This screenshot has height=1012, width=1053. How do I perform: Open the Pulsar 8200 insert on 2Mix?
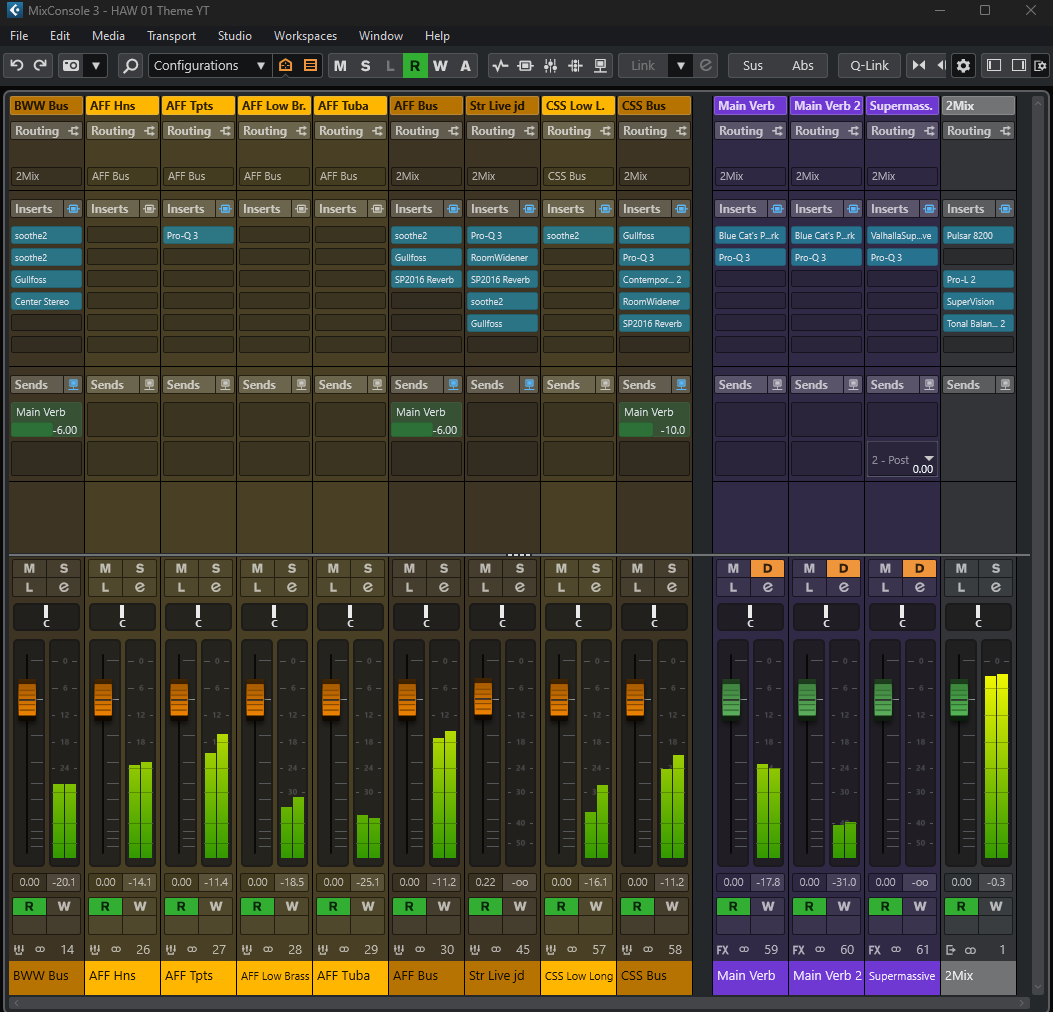pyautogui.click(x=978, y=236)
